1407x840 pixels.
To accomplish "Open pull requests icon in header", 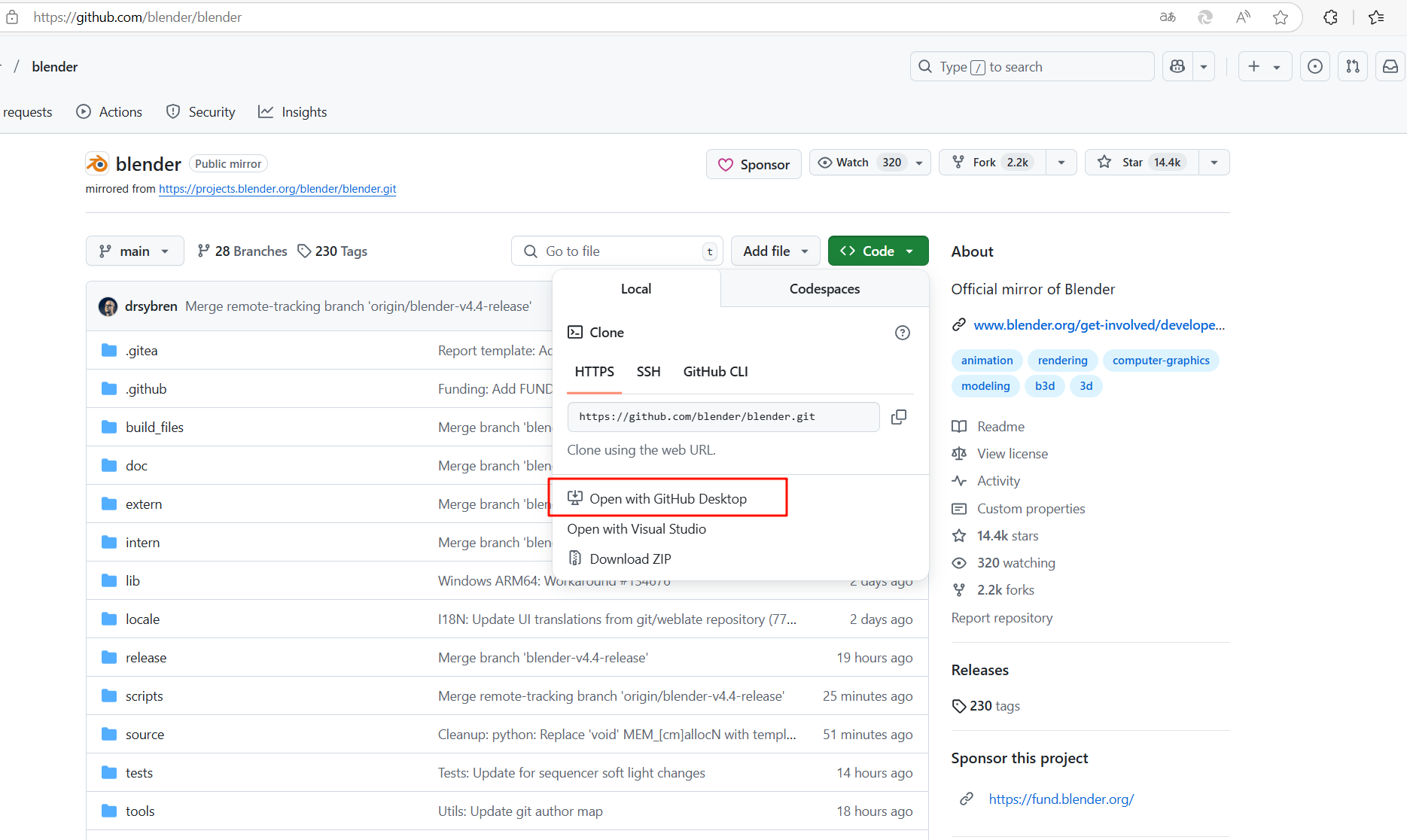I will tap(1353, 67).
